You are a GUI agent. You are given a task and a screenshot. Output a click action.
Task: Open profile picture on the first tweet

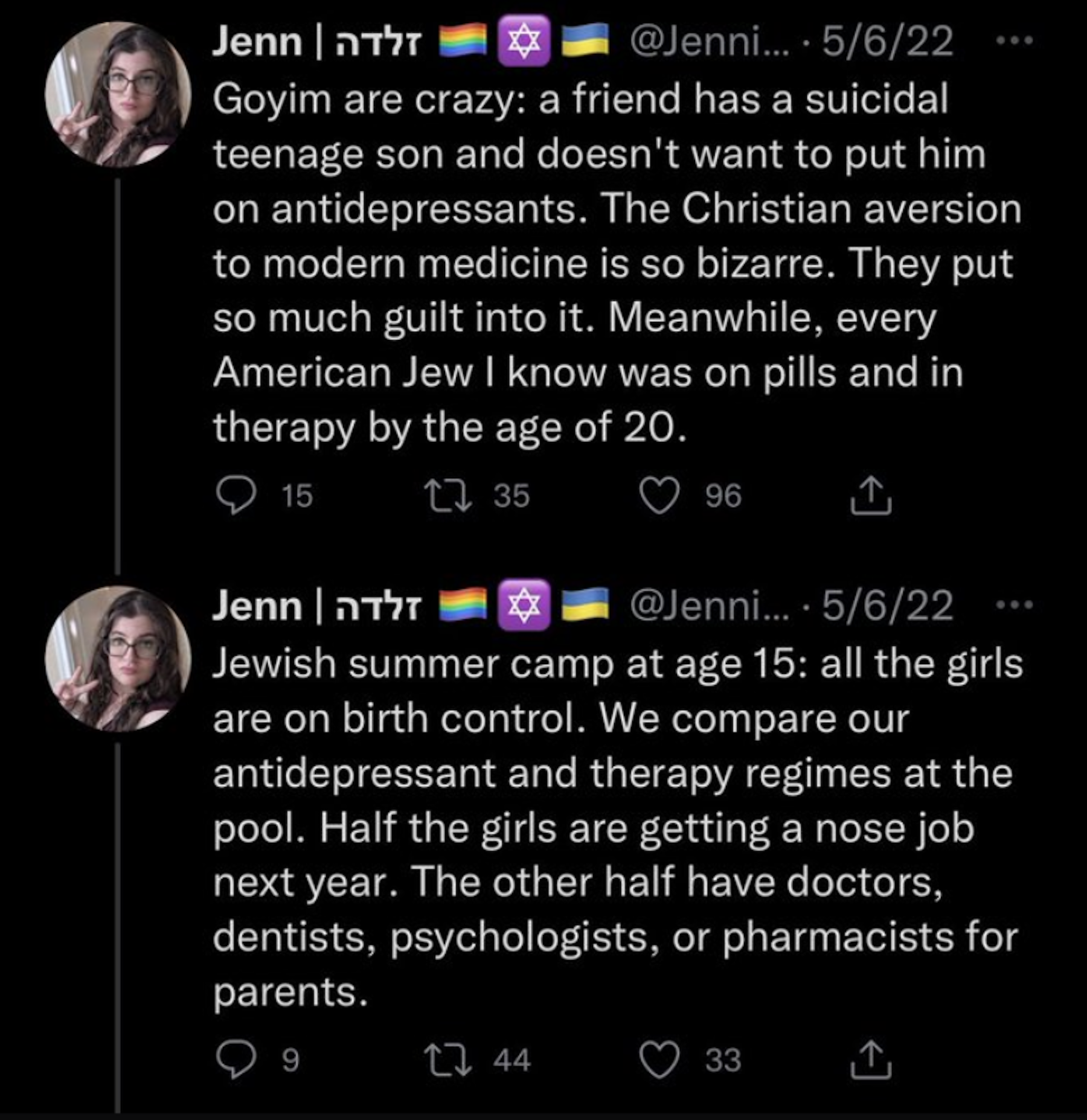[118, 94]
